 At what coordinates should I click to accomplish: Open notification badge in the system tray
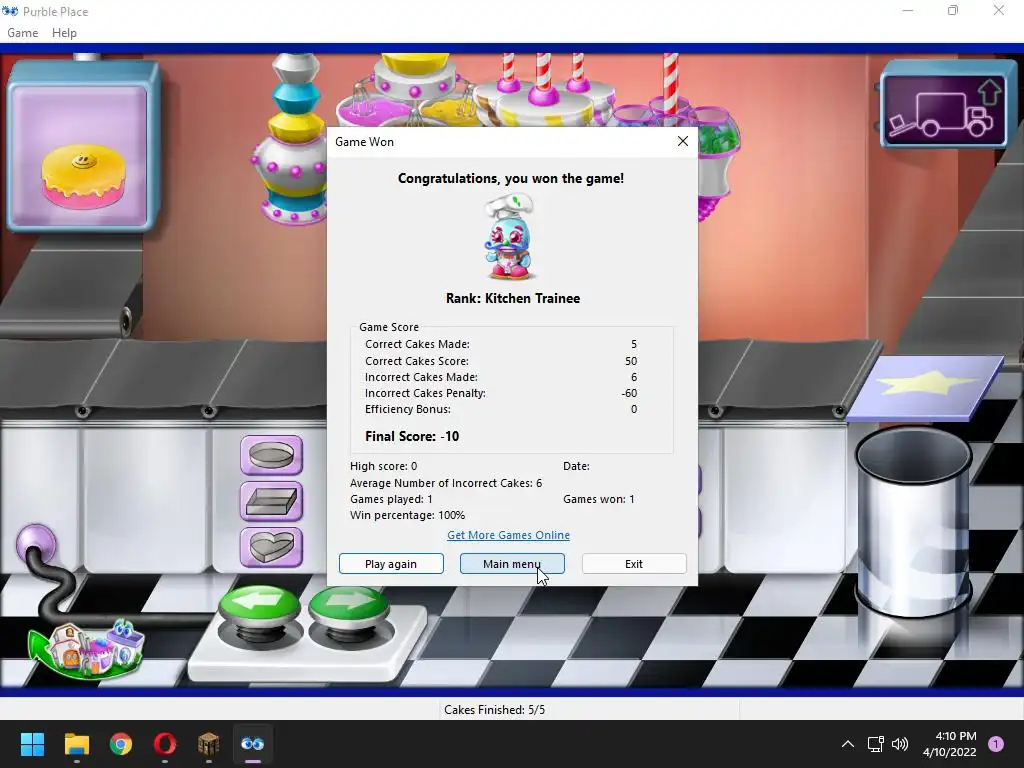[996, 744]
